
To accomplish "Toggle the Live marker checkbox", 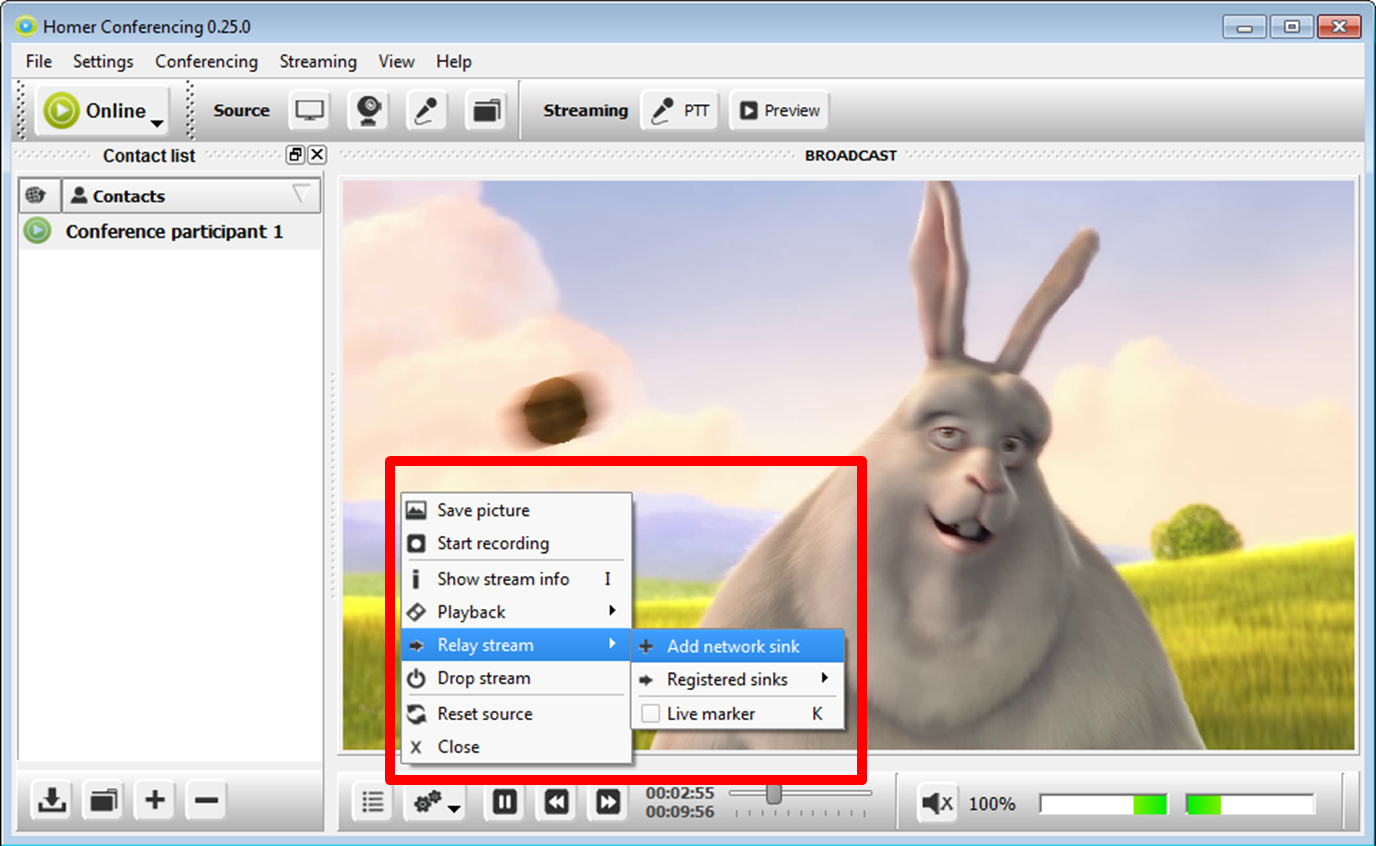I will [651, 714].
